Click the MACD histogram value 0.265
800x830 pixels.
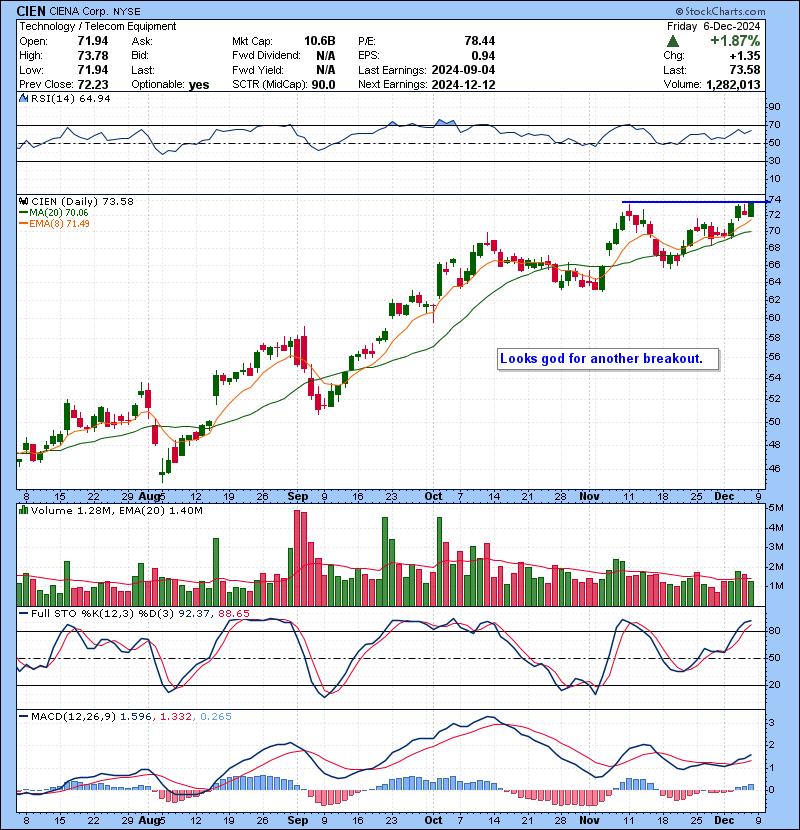coord(215,717)
